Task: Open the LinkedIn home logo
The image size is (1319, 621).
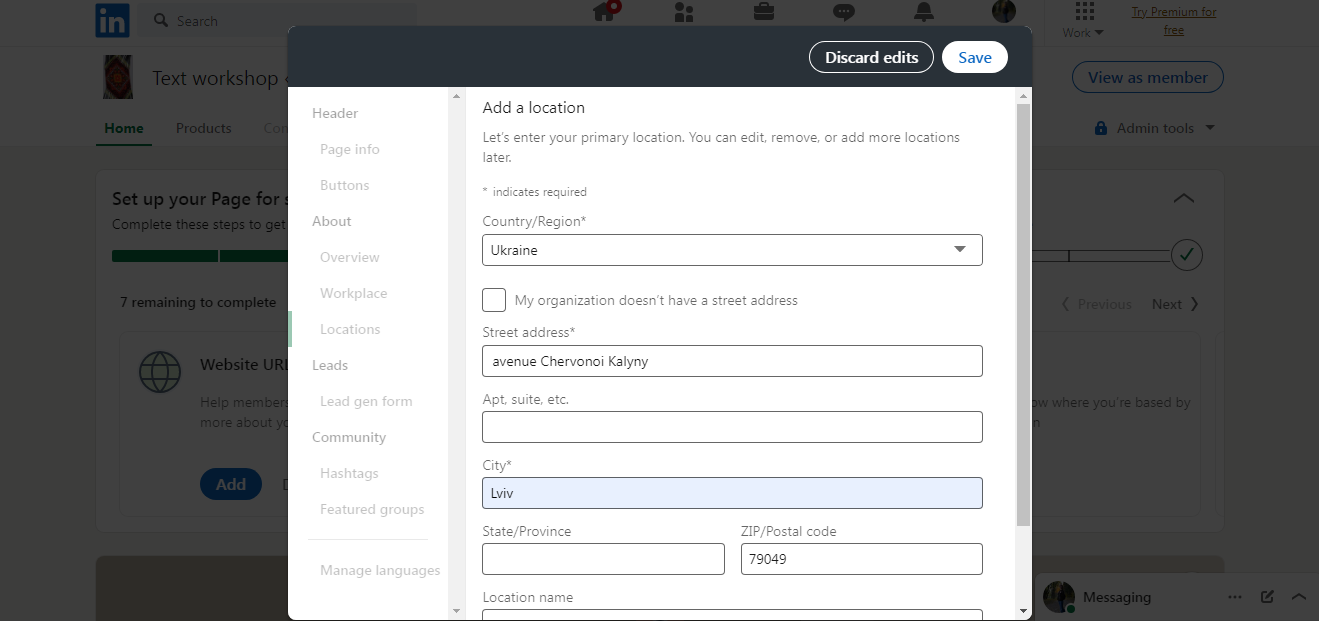Action: [x=113, y=20]
